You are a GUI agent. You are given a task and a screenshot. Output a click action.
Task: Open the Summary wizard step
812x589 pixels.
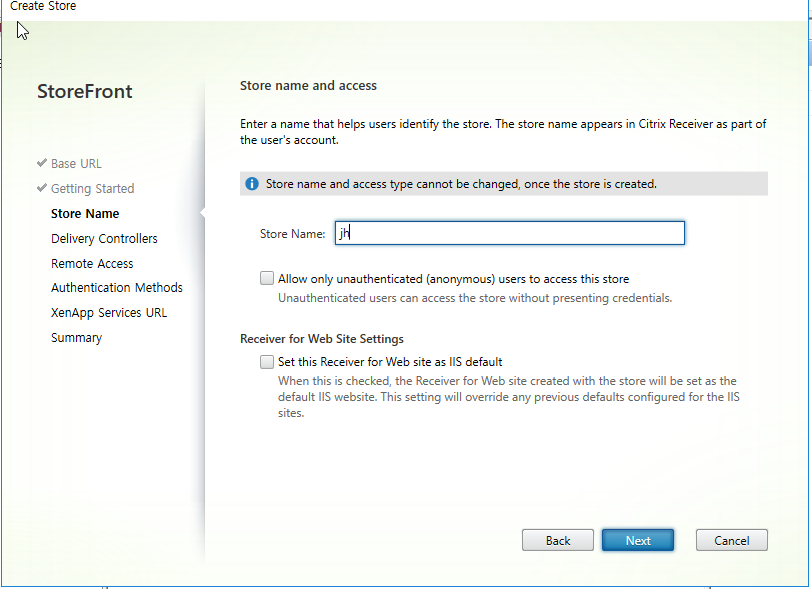[x=76, y=338]
